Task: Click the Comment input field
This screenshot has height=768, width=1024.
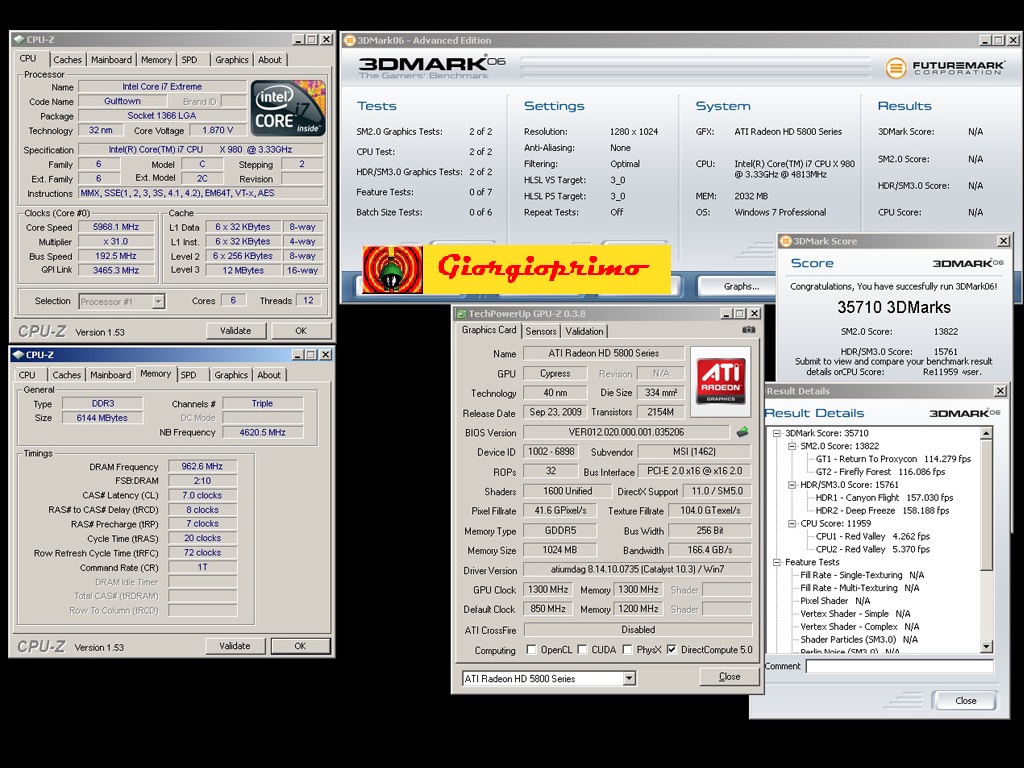Action: tap(899, 666)
